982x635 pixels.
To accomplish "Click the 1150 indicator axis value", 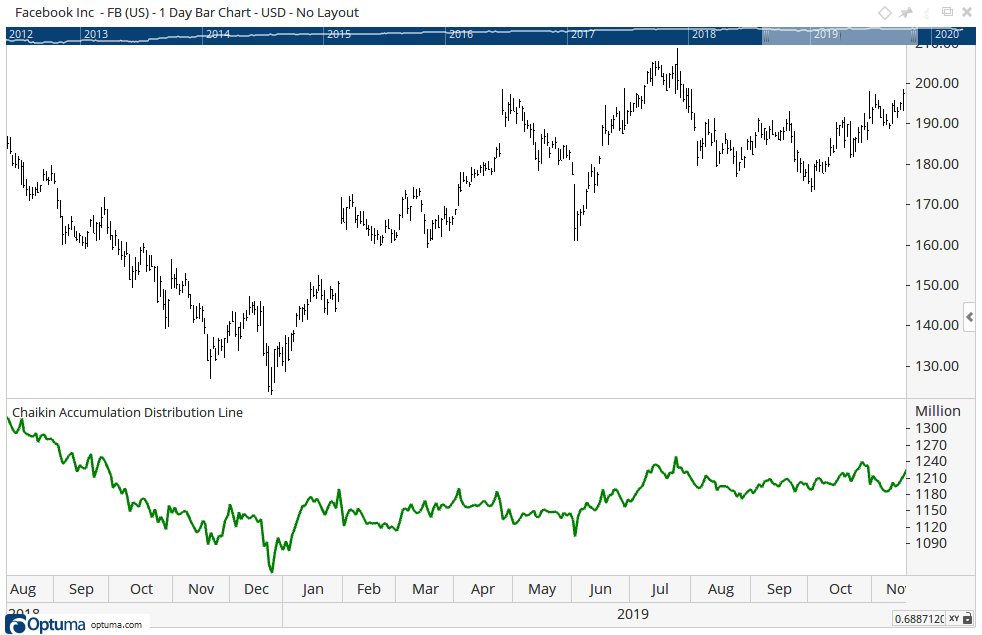I will point(931,510).
